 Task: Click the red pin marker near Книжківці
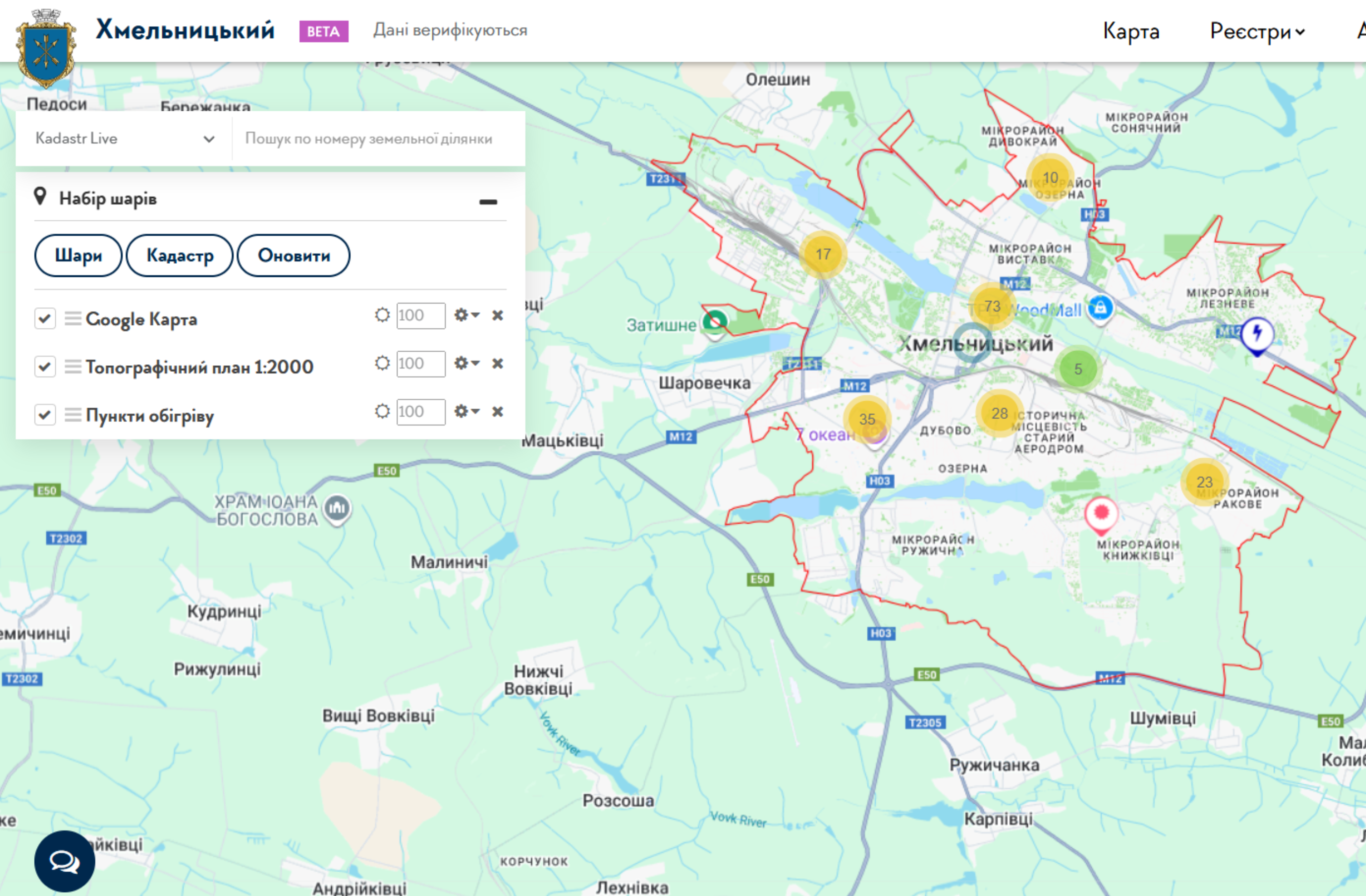click(1101, 512)
